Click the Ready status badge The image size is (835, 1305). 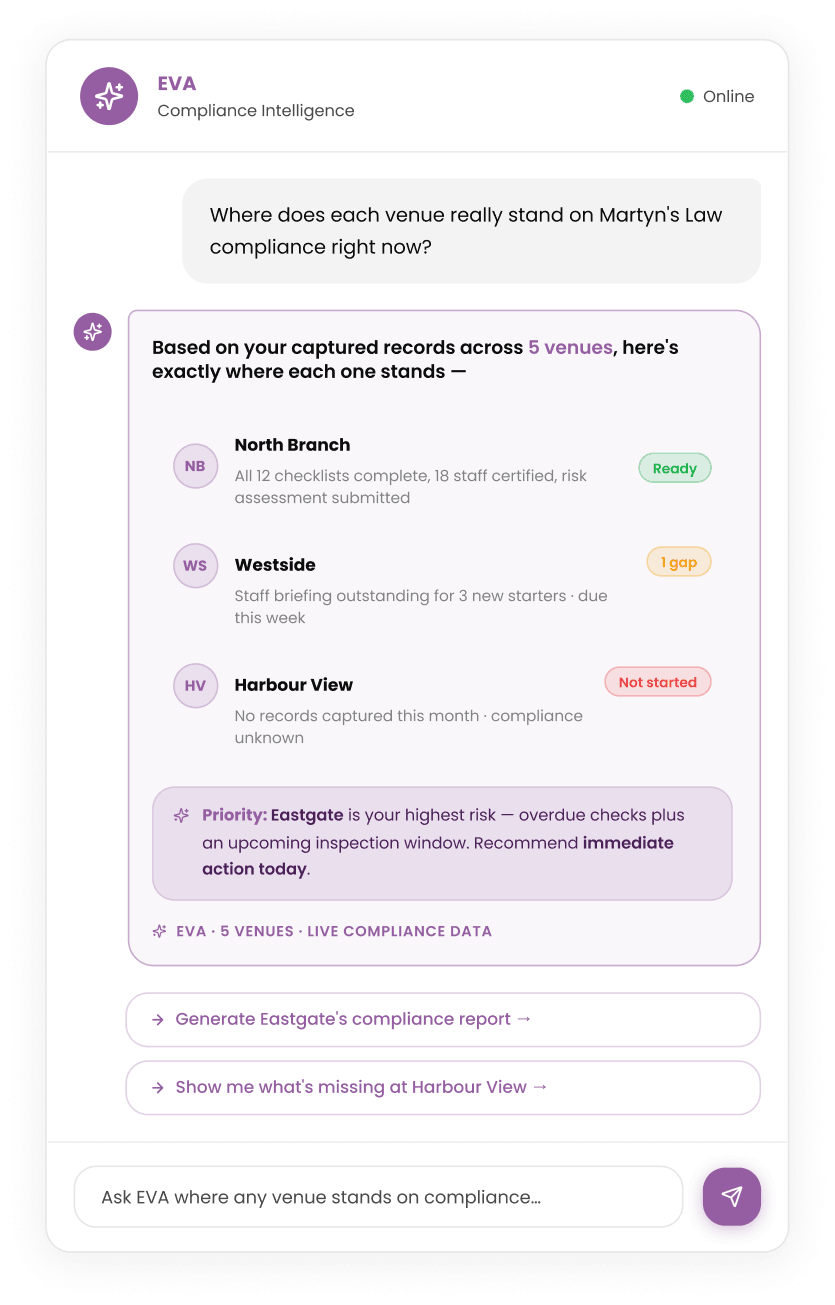675,468
